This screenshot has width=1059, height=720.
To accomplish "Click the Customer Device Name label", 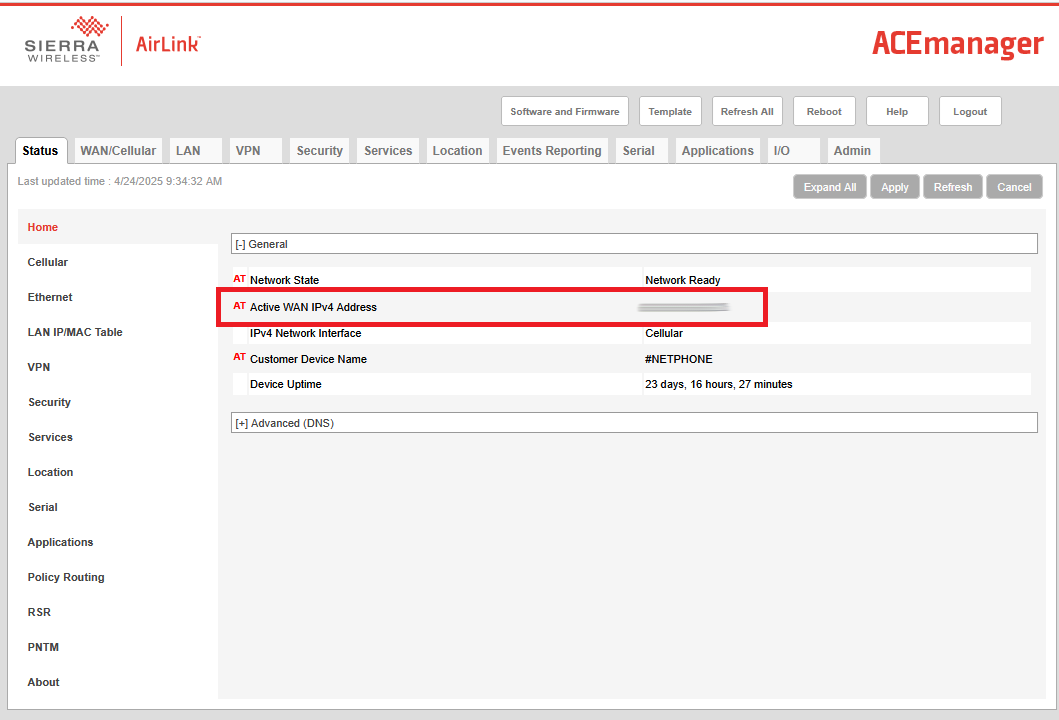I will [x=308, y=359].
